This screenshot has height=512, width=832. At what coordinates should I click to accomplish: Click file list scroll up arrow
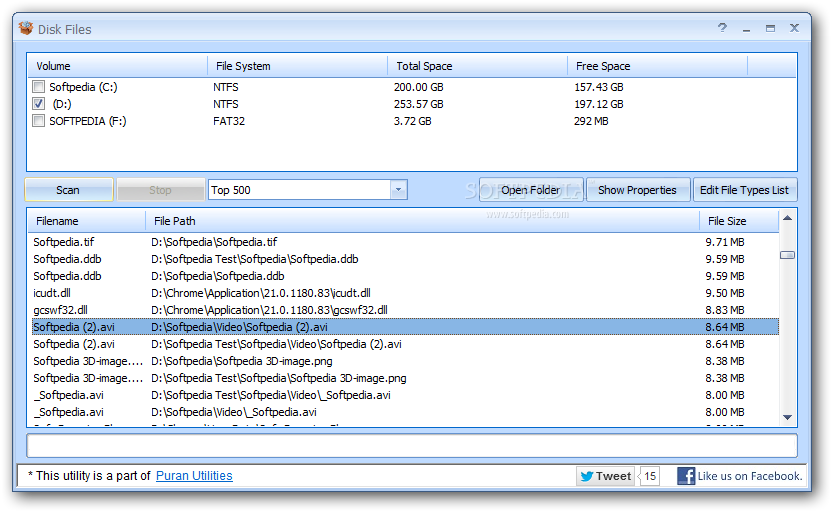pos(787,218)
